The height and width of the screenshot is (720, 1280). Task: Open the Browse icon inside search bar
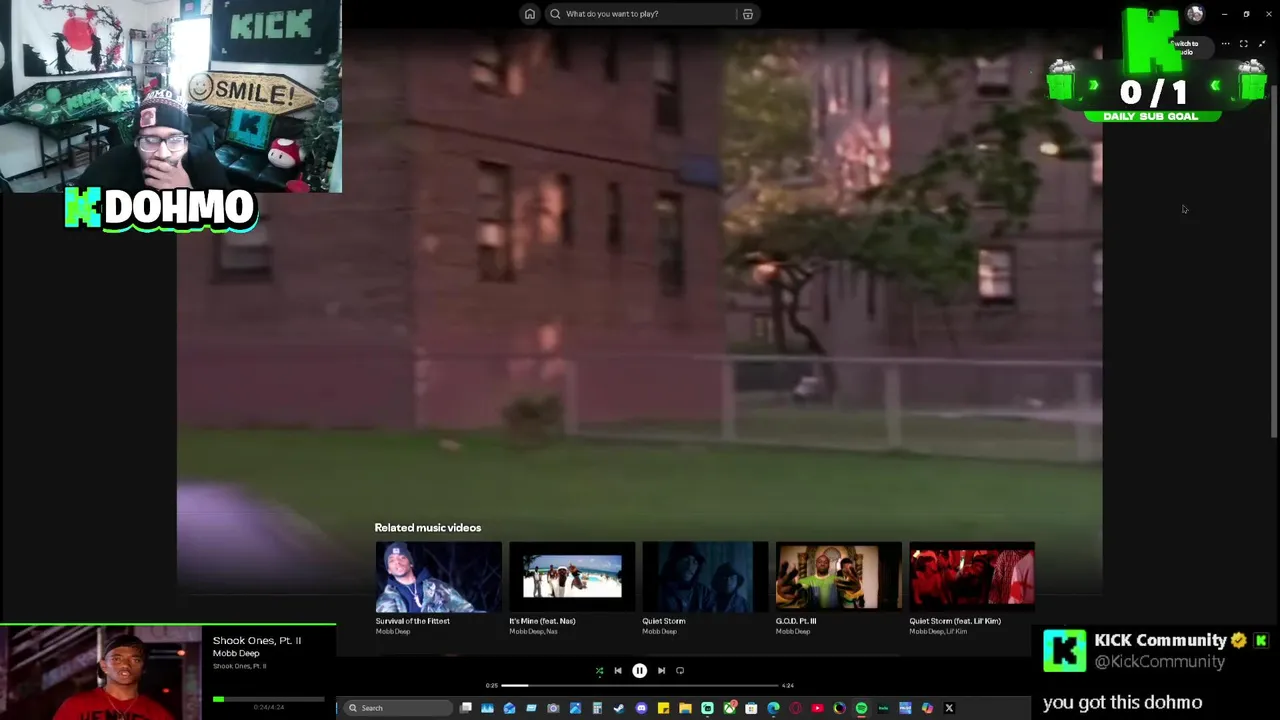tap(747, 14)
